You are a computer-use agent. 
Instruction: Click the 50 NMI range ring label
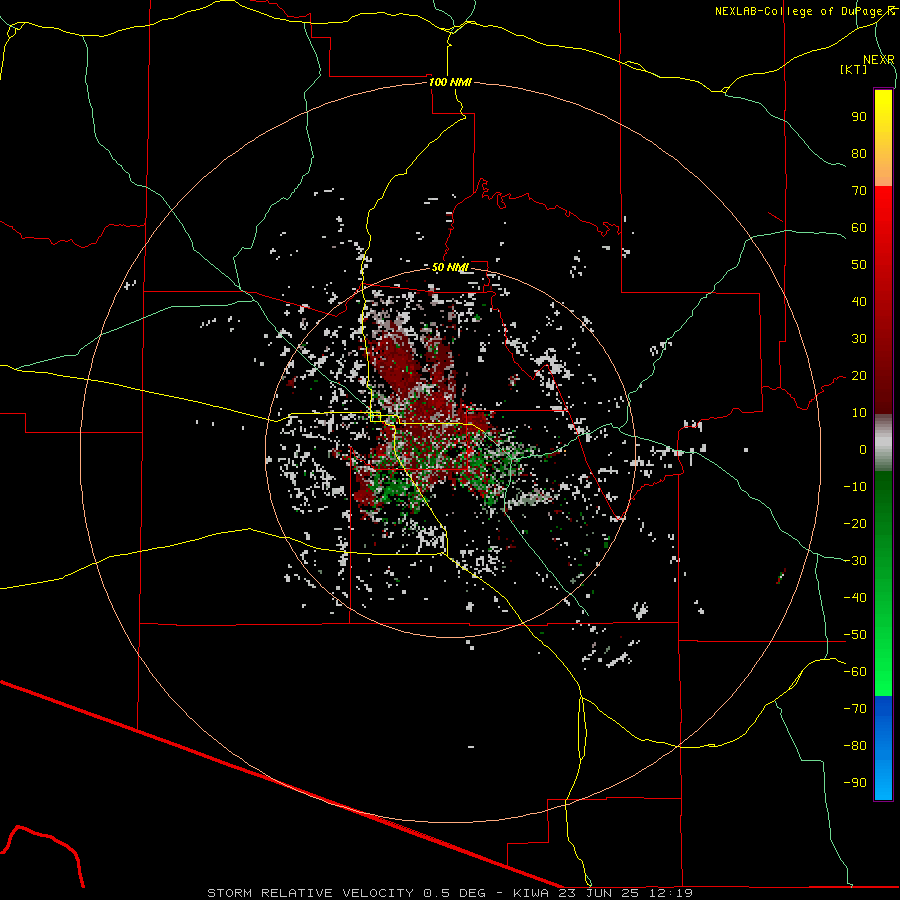[450, 267]
